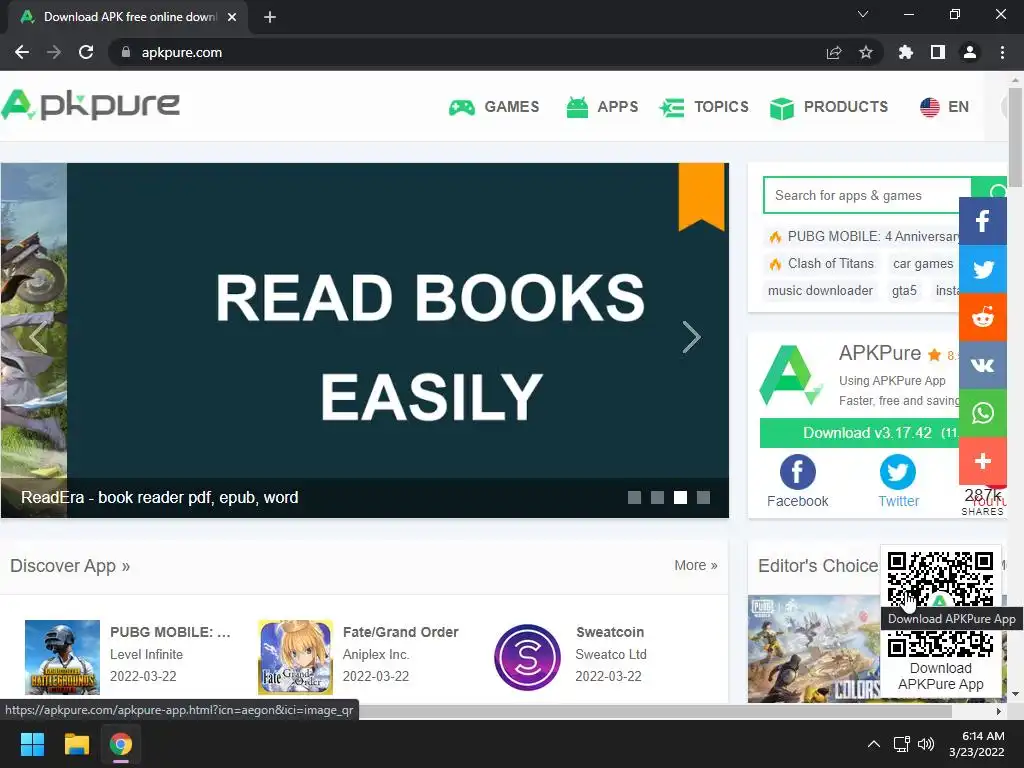
Task: Select the second carousel indicator dot
Action: tap(658, 498)
